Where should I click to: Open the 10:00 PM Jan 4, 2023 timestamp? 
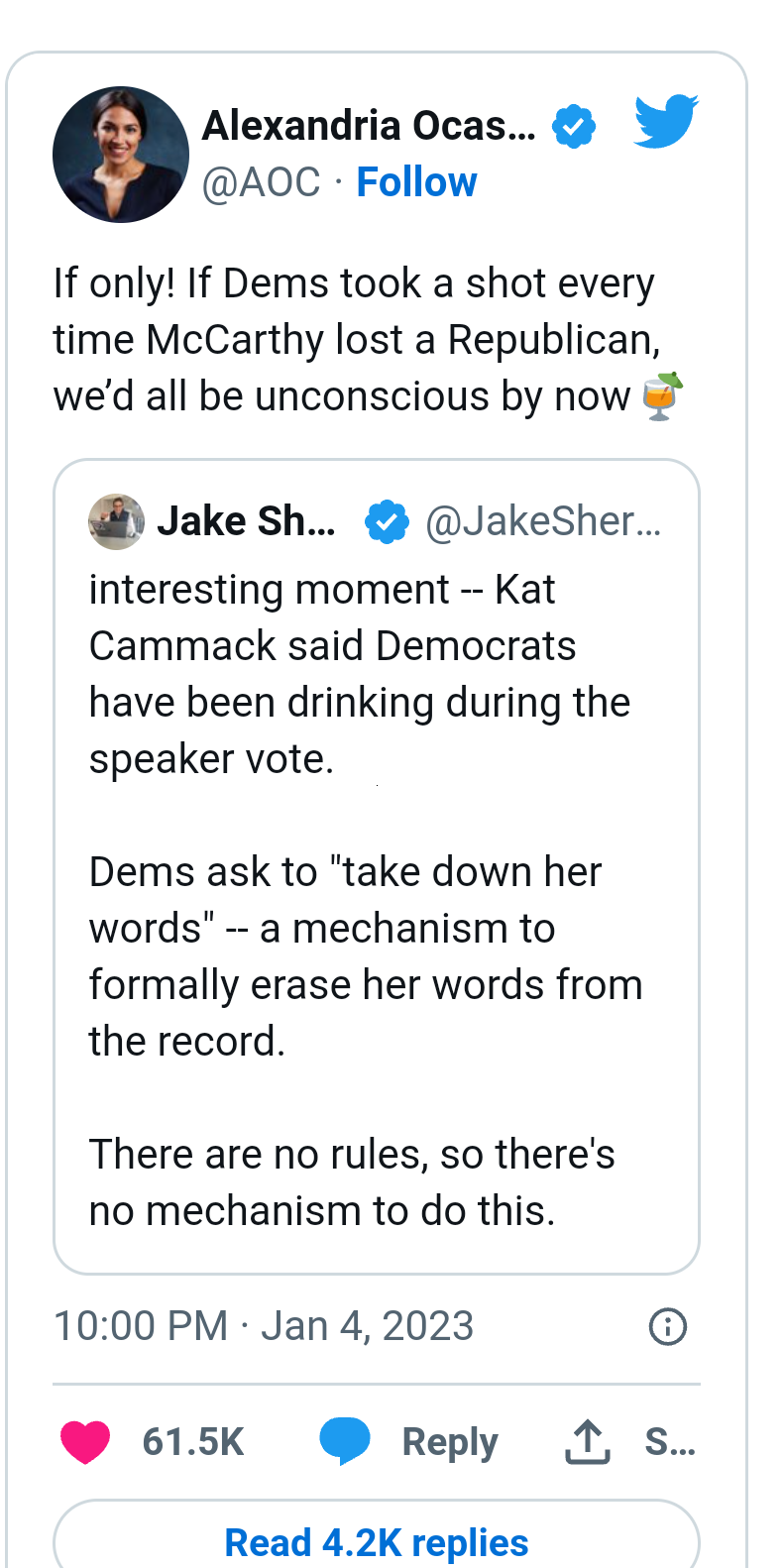pyautogui.click(x=264, y=1326)
